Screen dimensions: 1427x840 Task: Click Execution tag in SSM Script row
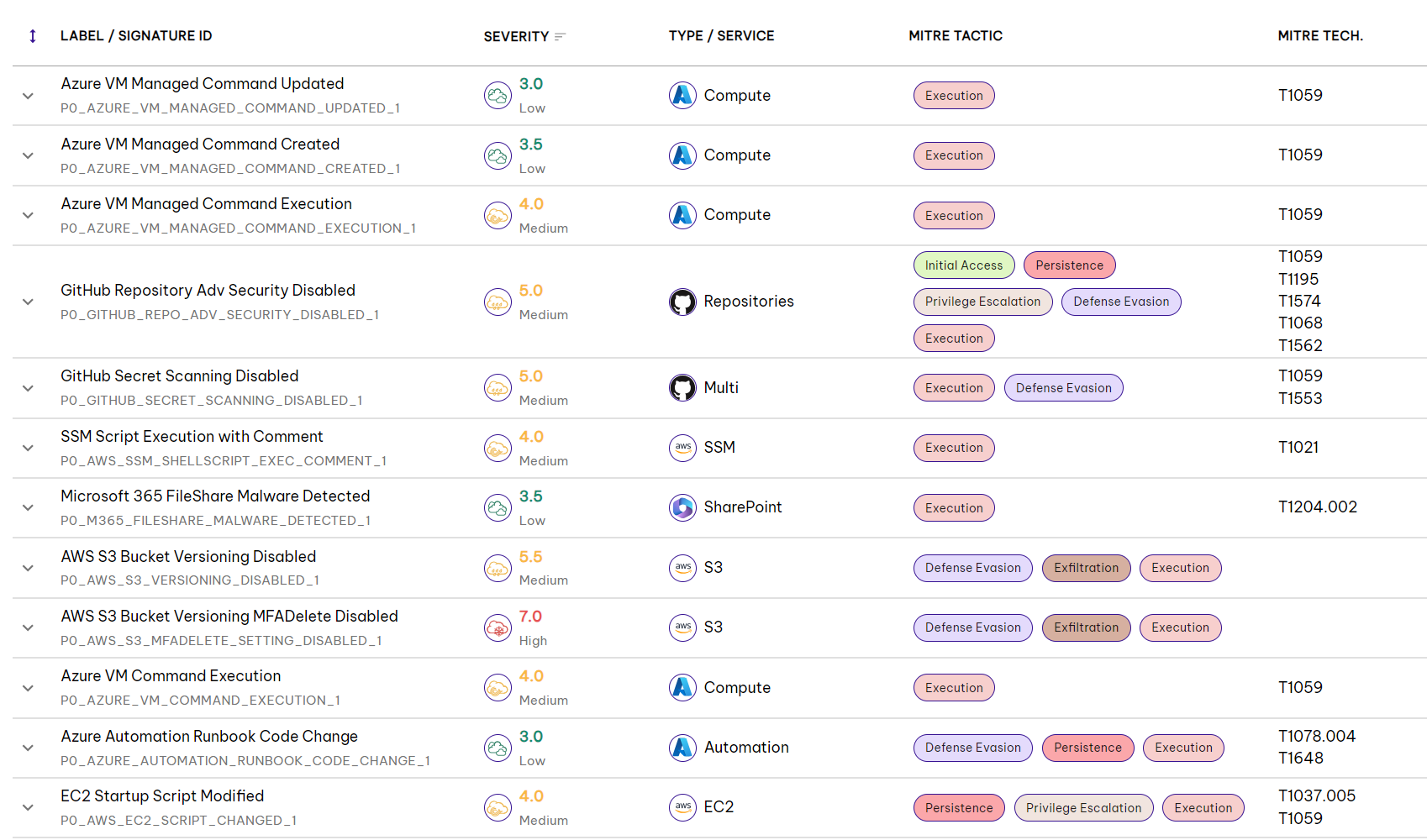pos(954,448)
